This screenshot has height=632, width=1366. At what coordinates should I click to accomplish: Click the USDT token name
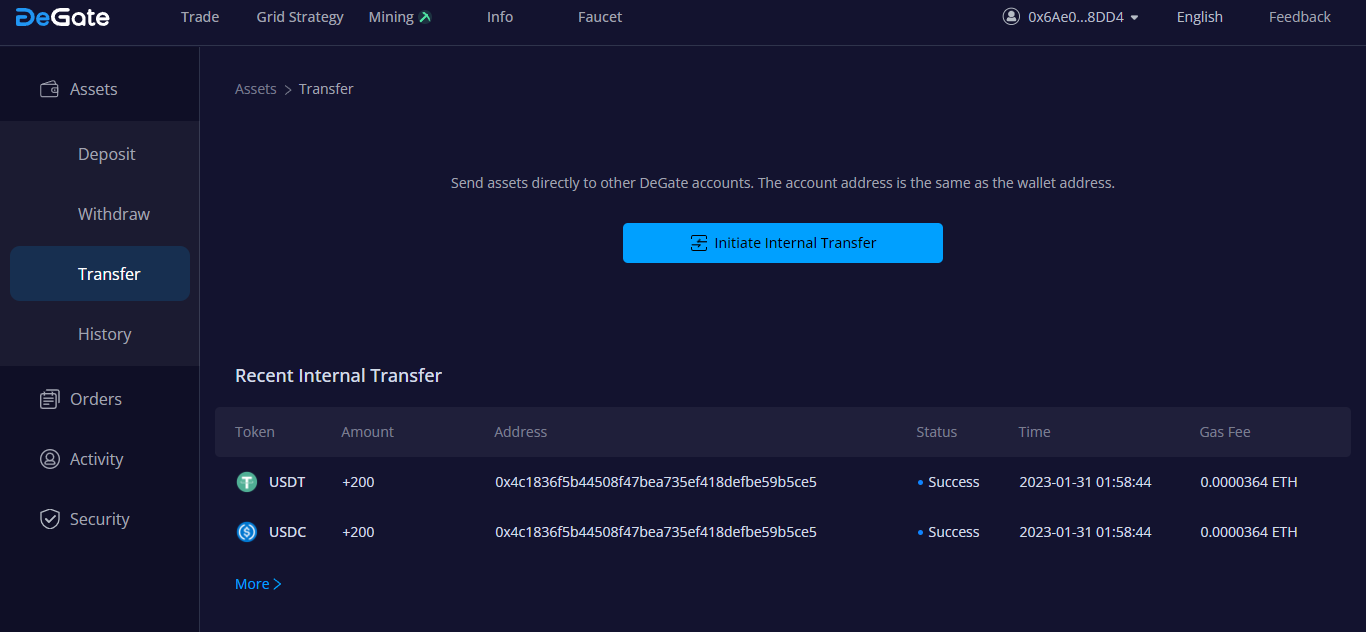click(287, 482)
